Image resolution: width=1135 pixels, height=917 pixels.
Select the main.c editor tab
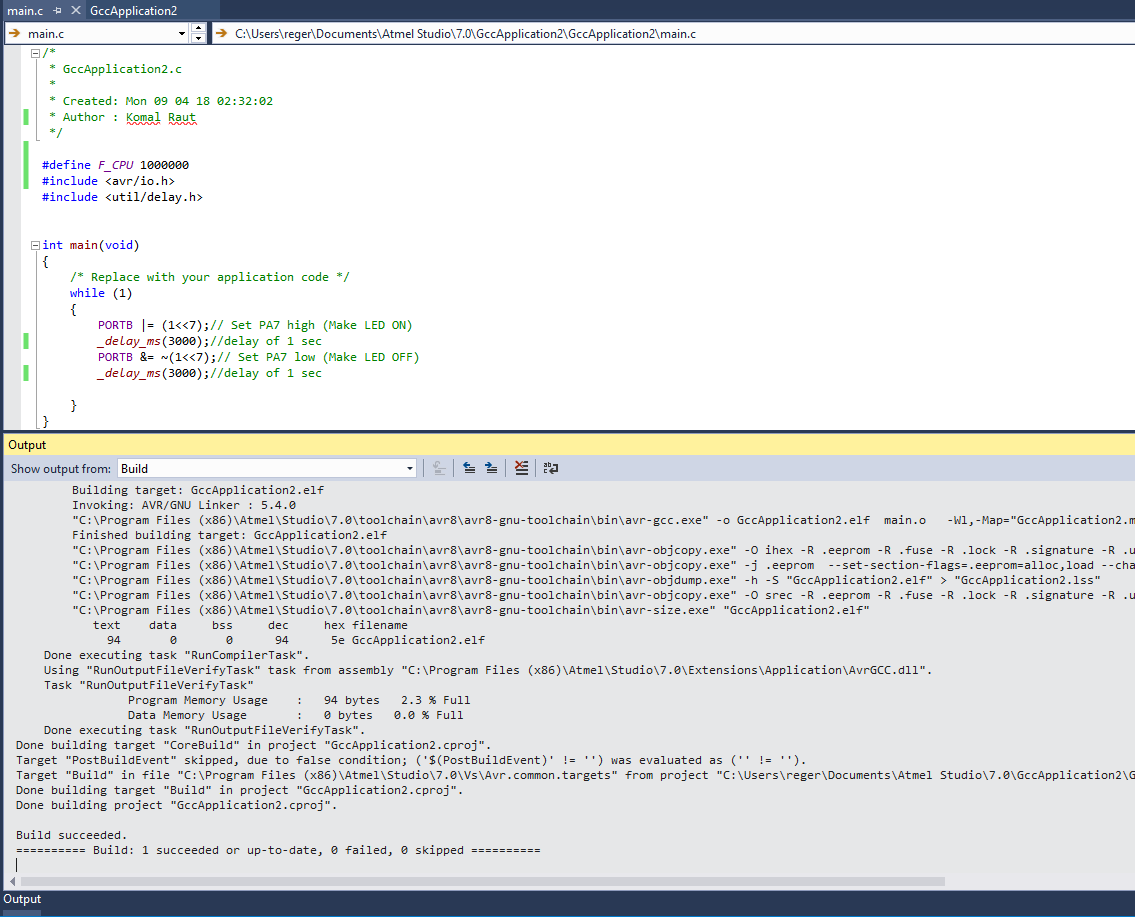pyautogui.click(x=25, y=10)
